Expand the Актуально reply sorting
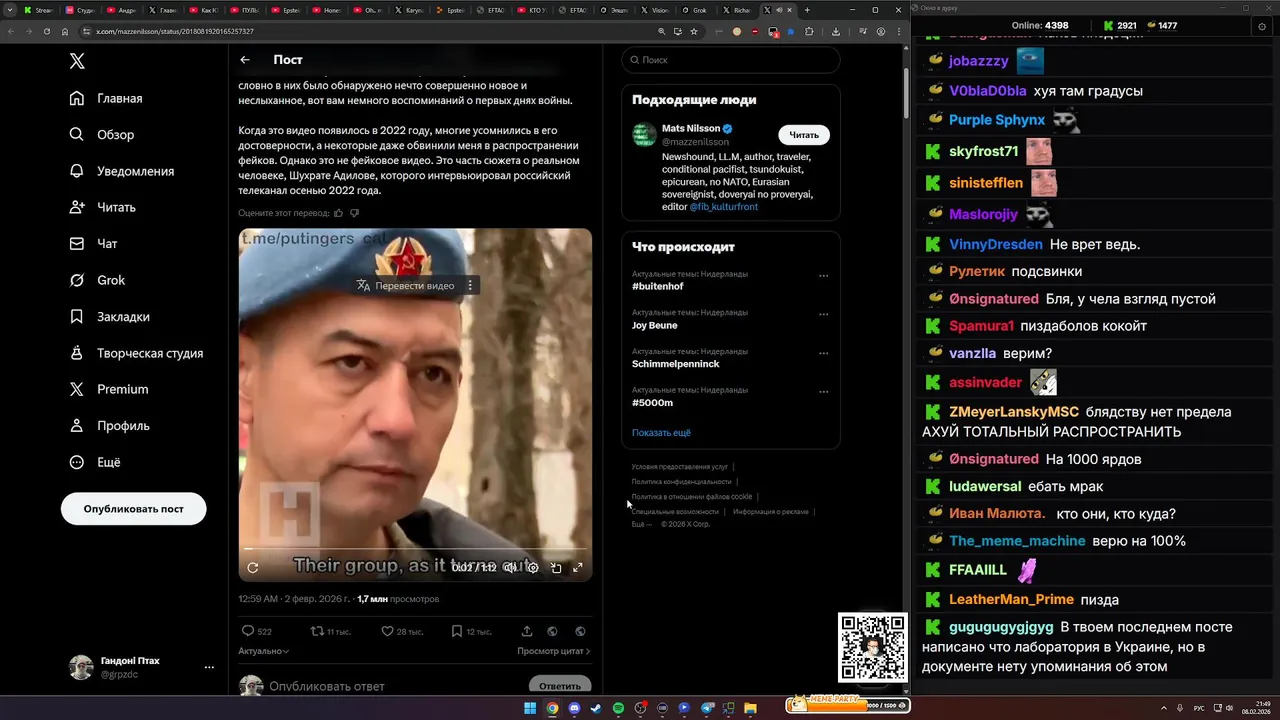Image resolution: width=1280 pixels, height=720 pixels. [x=264, y=651]
